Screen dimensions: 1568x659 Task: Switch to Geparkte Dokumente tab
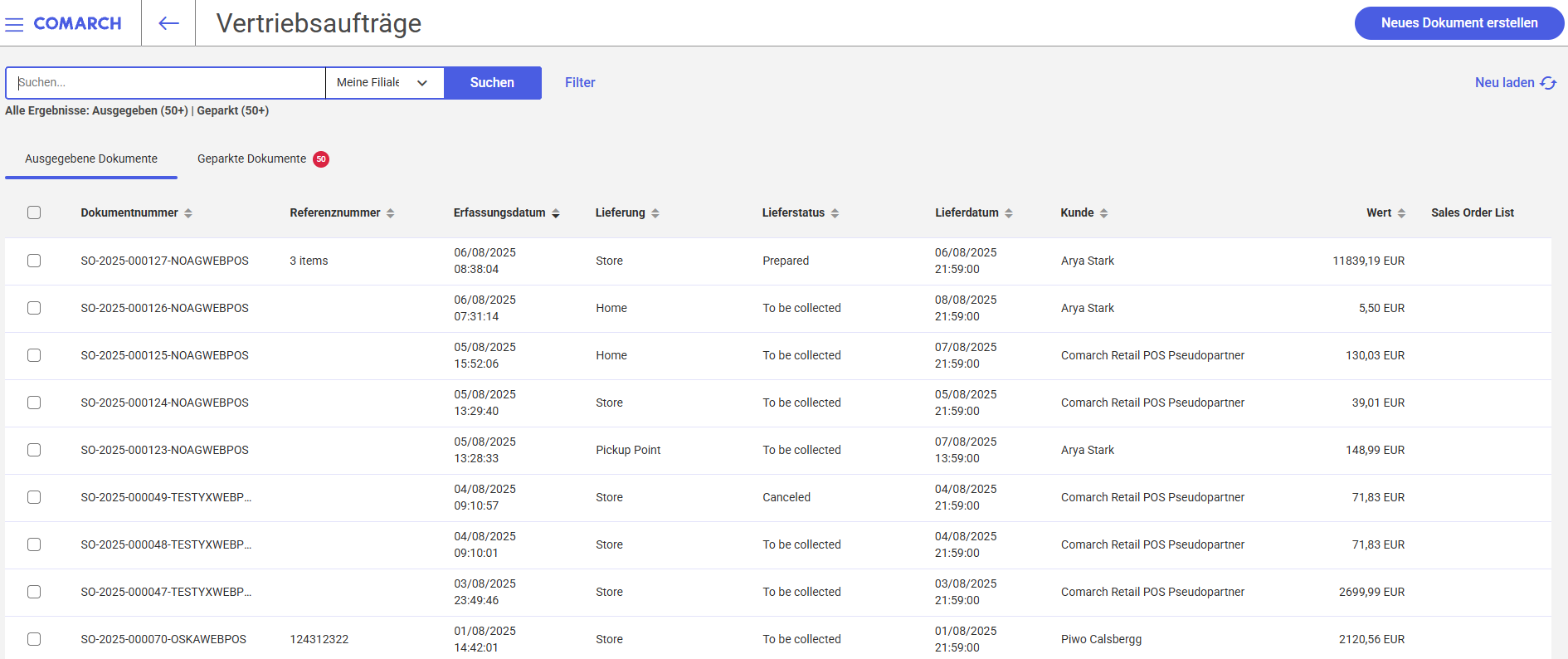pos(263,159)
